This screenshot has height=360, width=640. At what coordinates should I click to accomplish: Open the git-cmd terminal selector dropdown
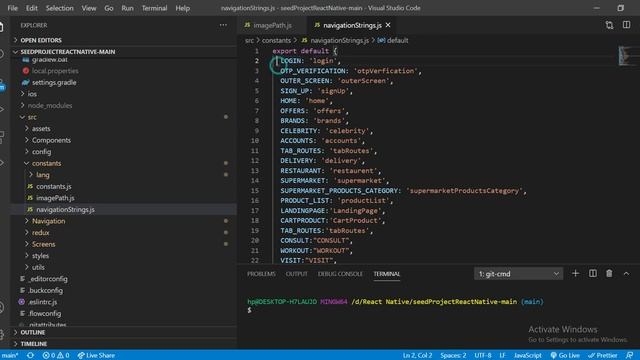pyautogui.click(x=518, y=273)
